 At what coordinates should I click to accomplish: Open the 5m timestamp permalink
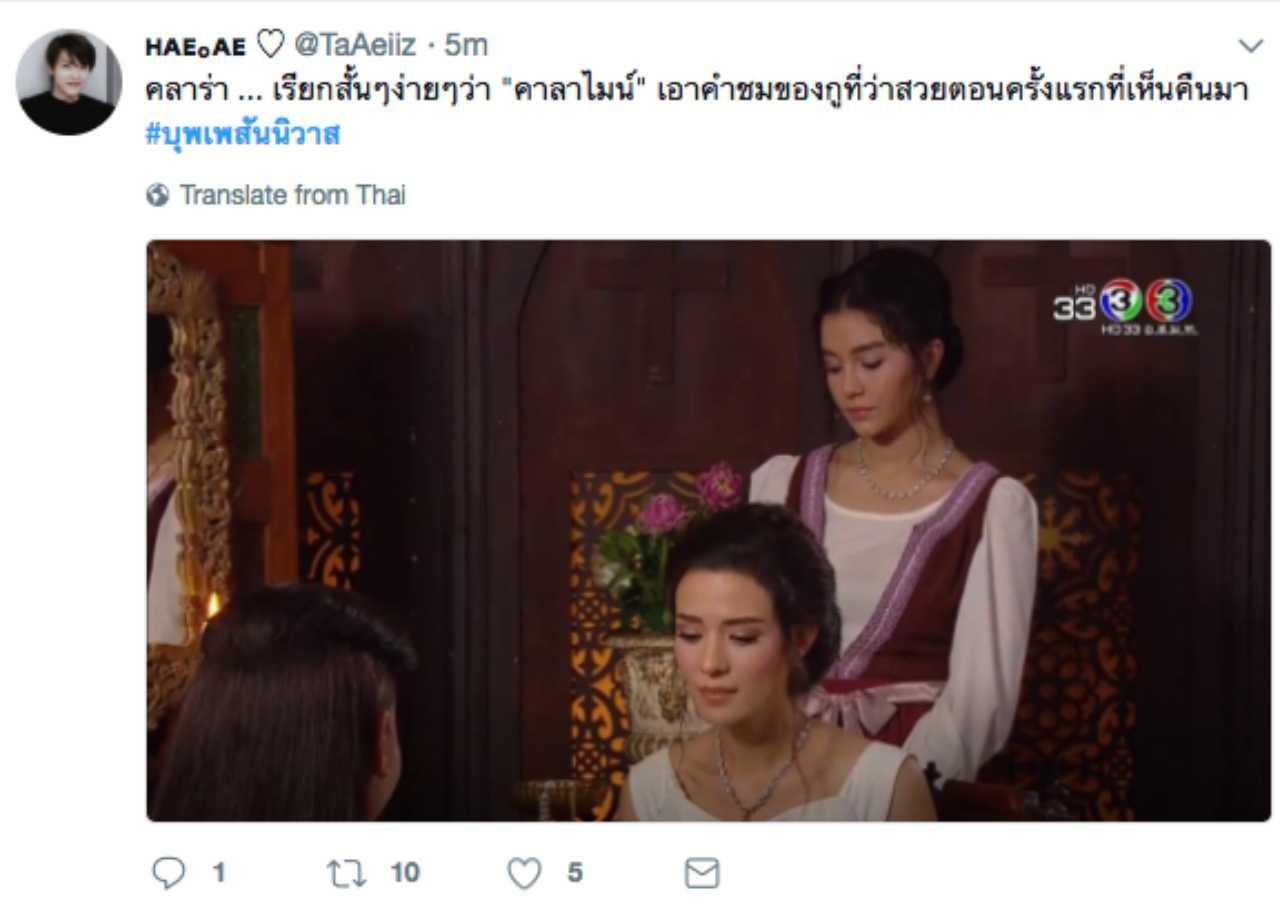click(x=466, y=45)
